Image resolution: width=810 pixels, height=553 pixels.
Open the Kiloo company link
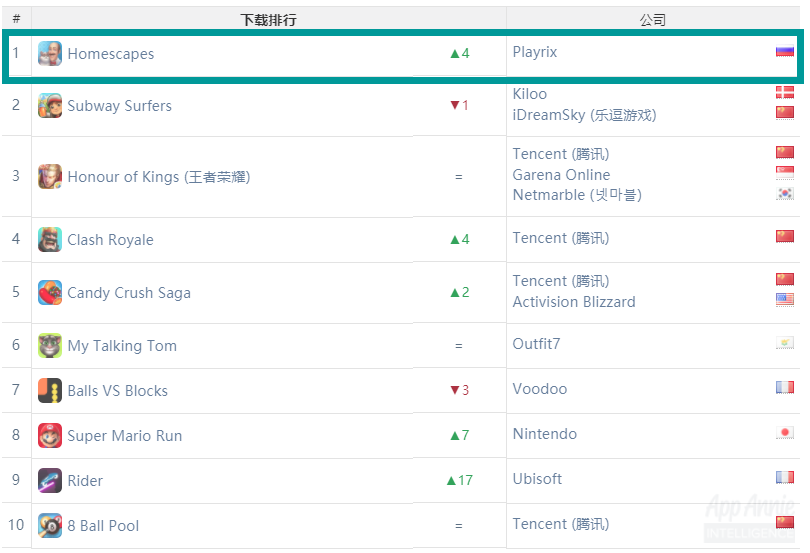pyautogui.click(x=529, y=94)
